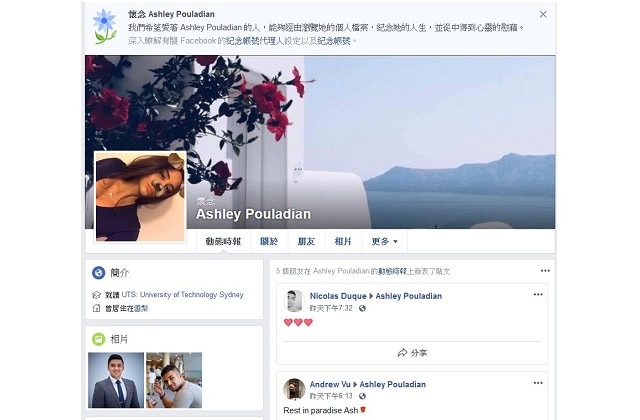Expand the 更多 dropdown menu

click(x=384, y=241)
